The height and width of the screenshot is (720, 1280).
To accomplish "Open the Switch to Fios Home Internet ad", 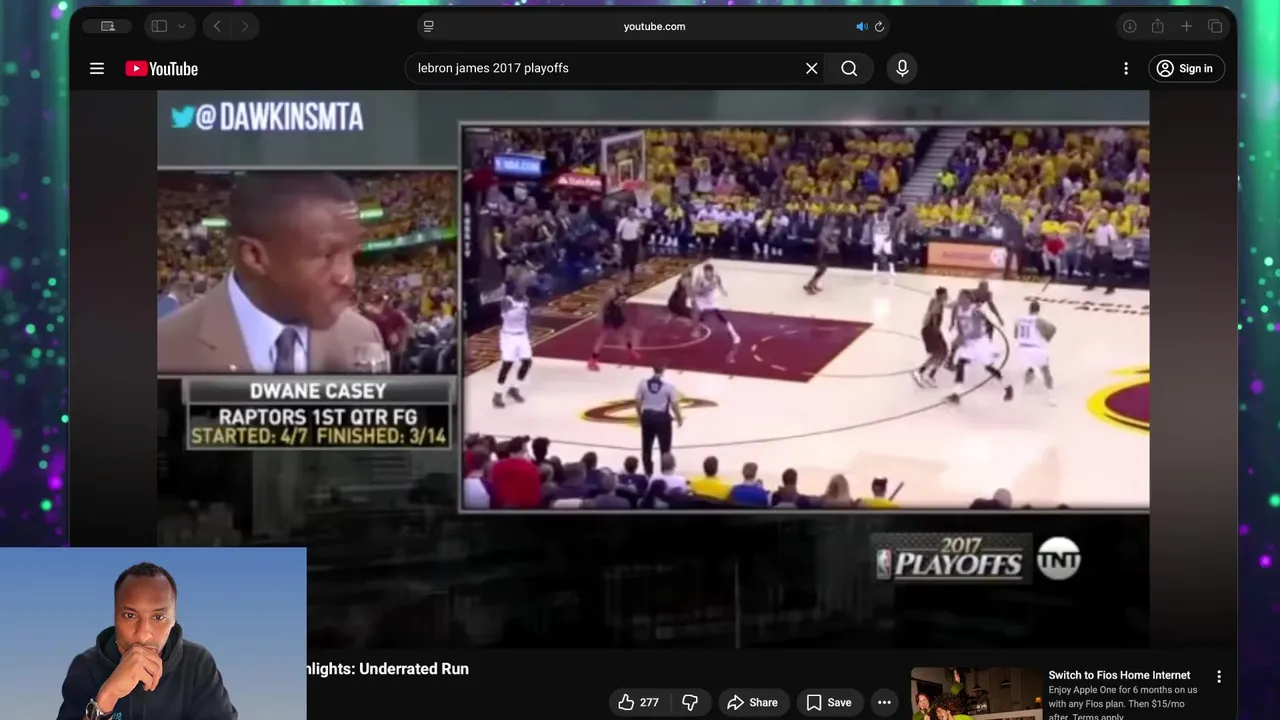I will 1119,675.
